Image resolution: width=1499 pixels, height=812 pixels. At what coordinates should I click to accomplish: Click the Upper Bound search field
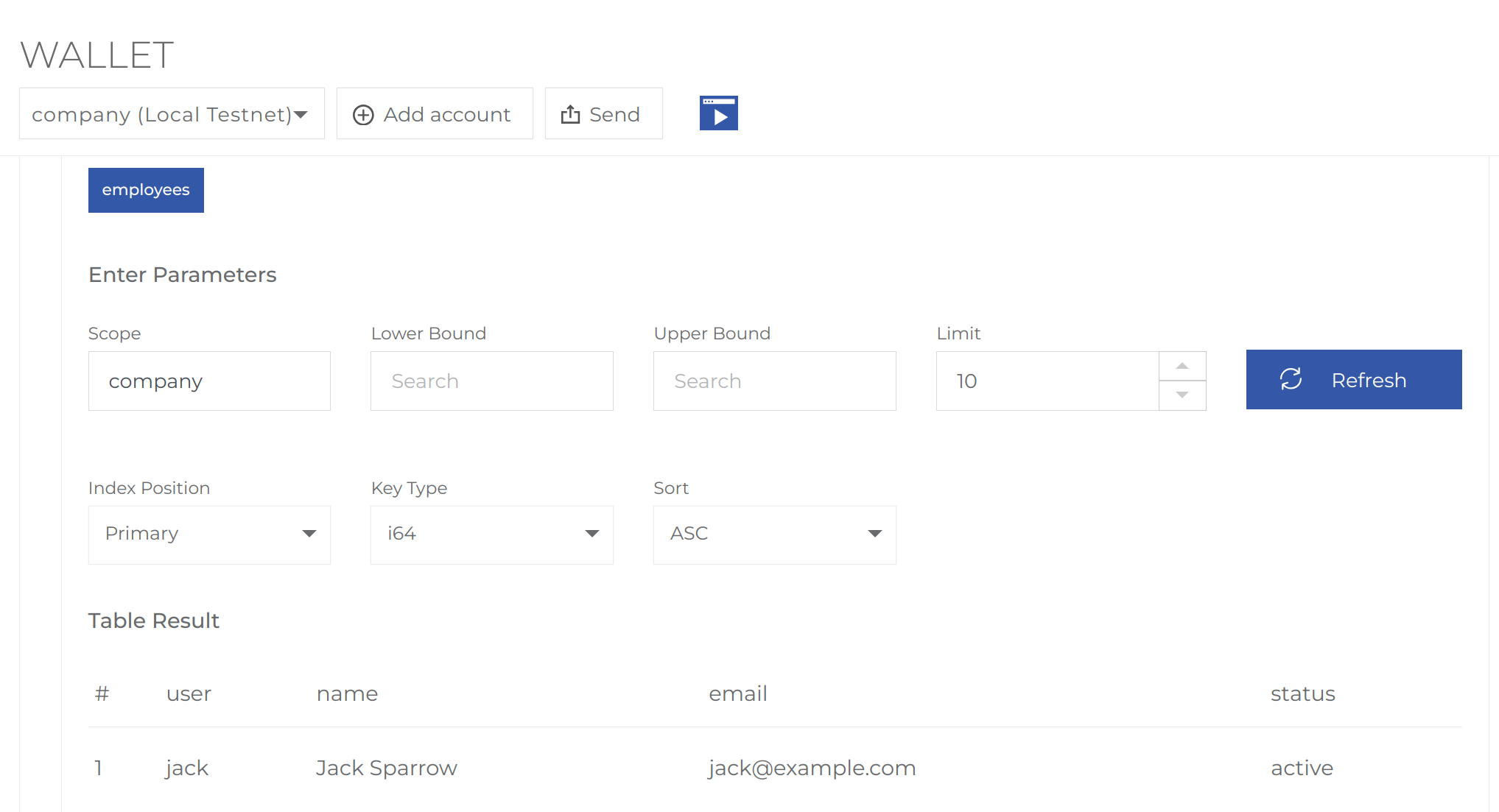pyautogui.click(x=775, y=381)
